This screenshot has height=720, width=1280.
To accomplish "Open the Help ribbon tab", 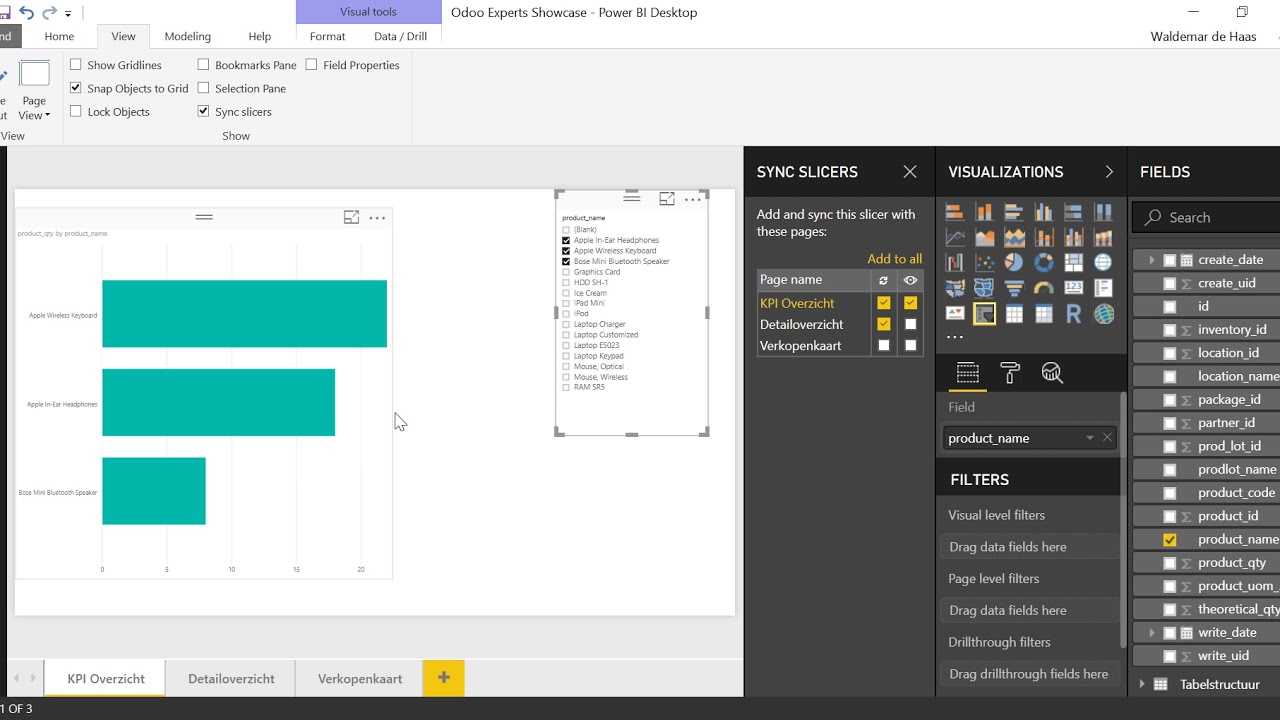I will point(260,37).
